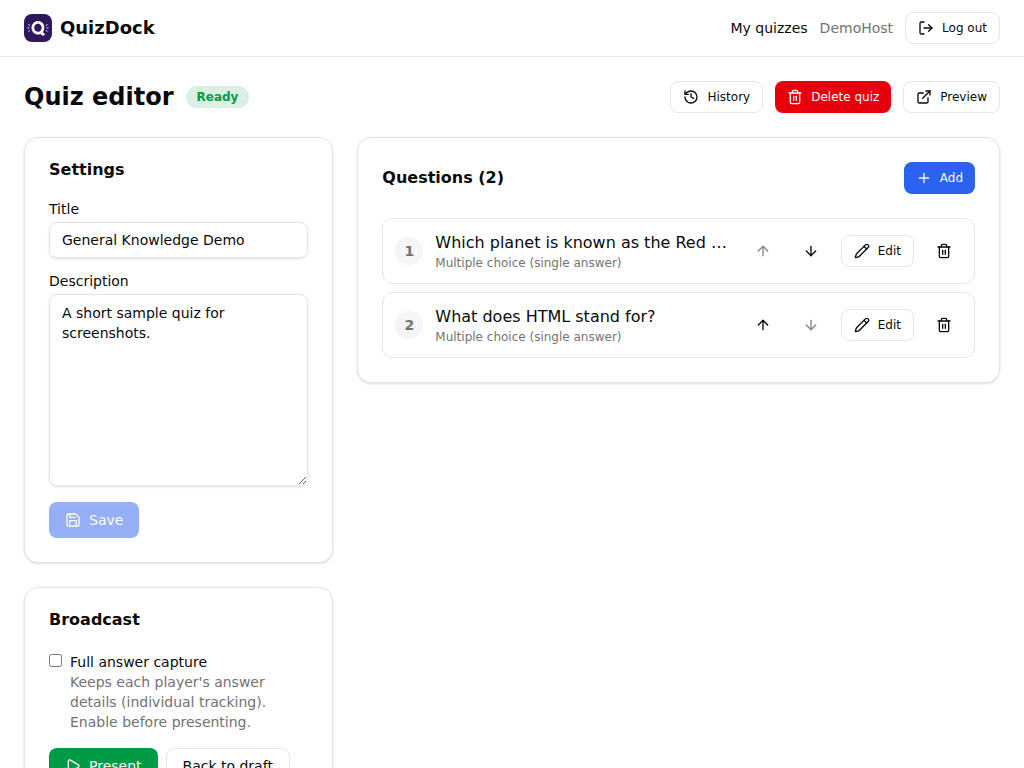Click Back to draft button

coord(228,758)
